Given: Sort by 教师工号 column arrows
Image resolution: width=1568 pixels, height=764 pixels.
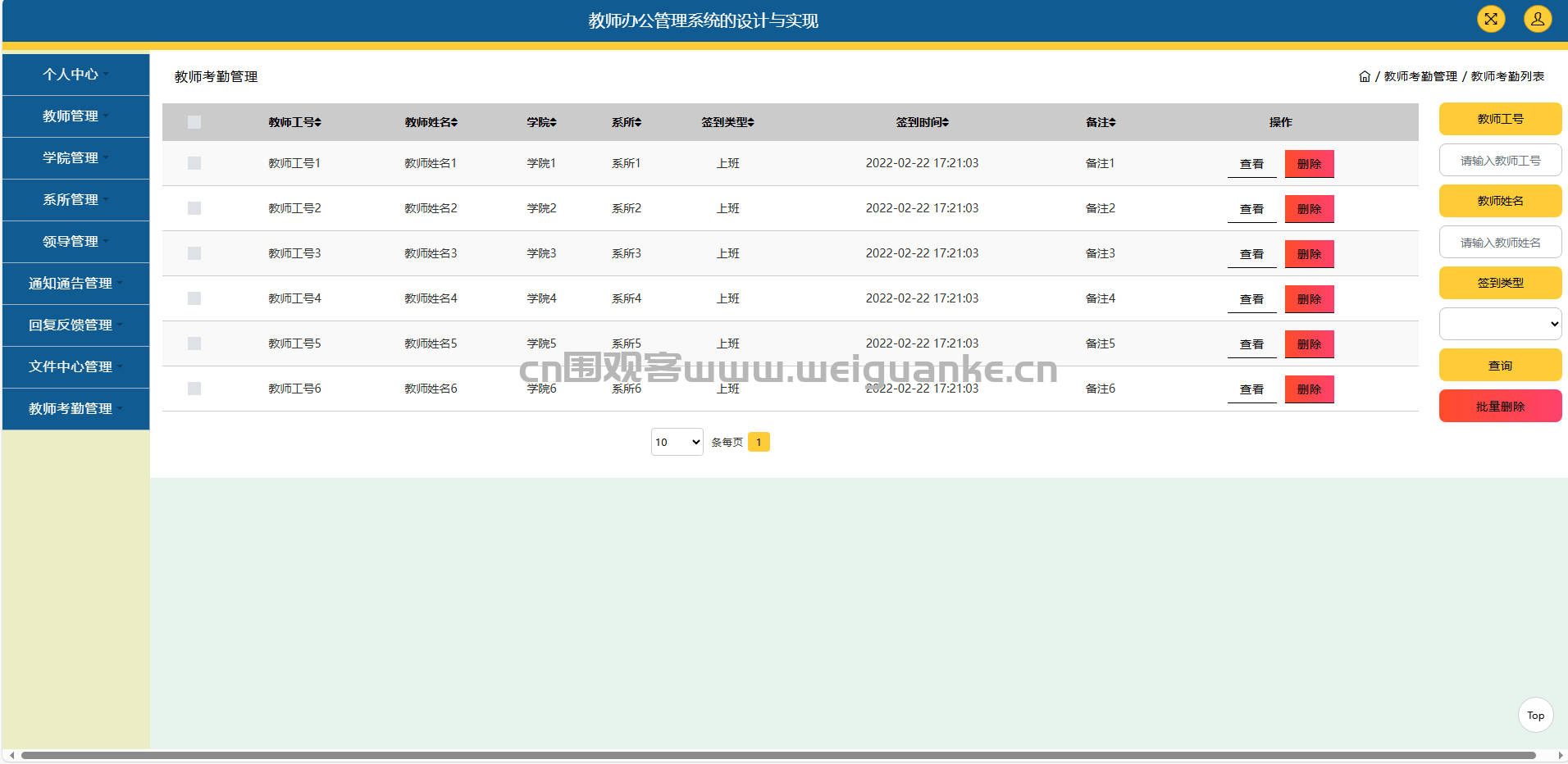Looking at the screenshot, I should 318,122.
